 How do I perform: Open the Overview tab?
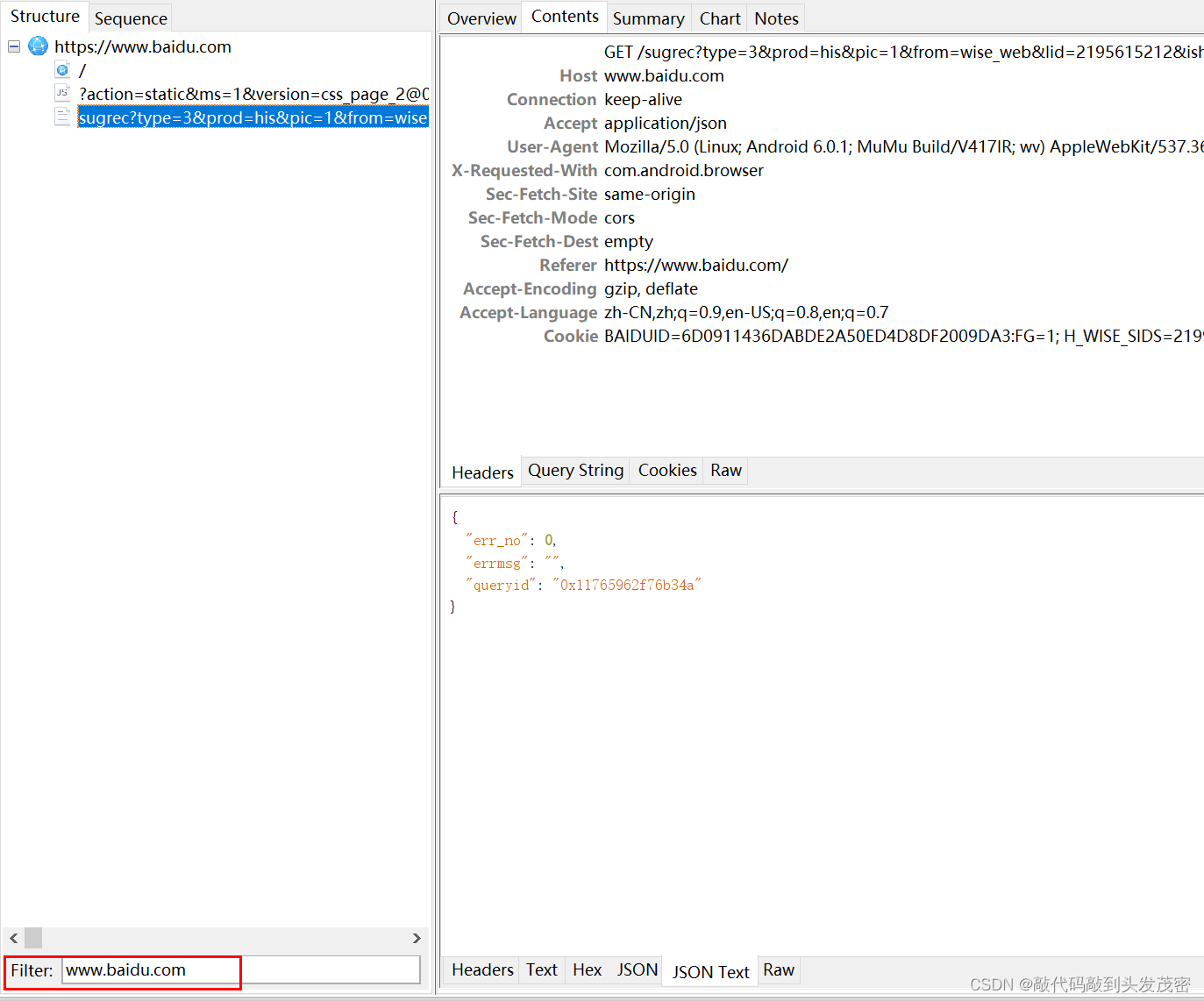point(481,18)
